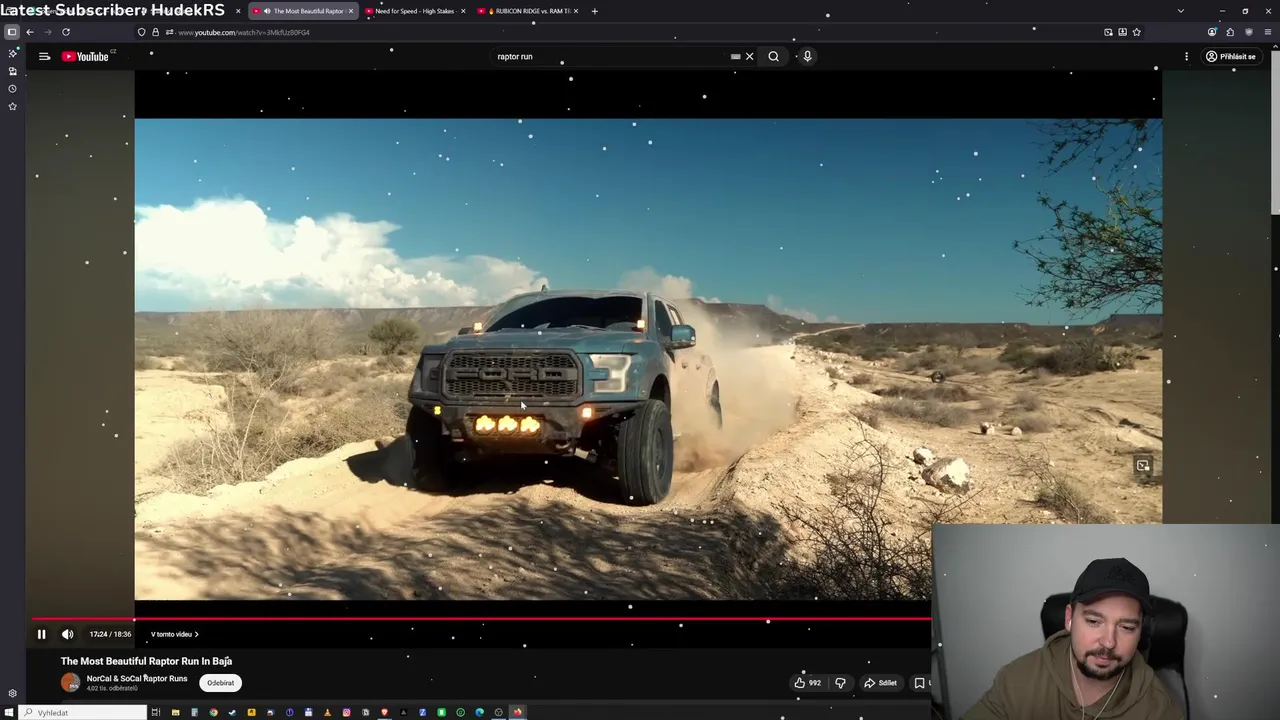Open the Windows Start button
The image size is (1280, 720).
(9, 712)
